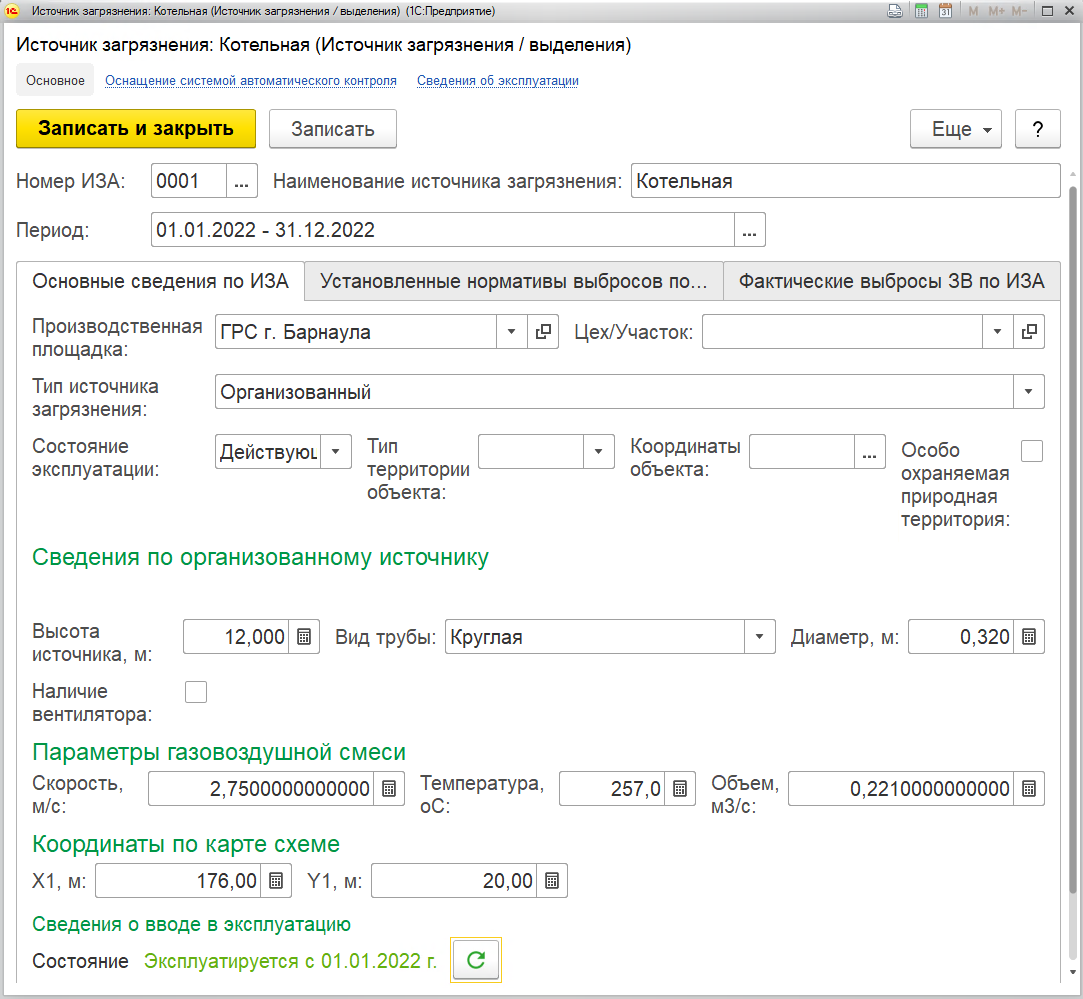
Task: Open Период selection ellipsis button
Action: pos(749,229)
